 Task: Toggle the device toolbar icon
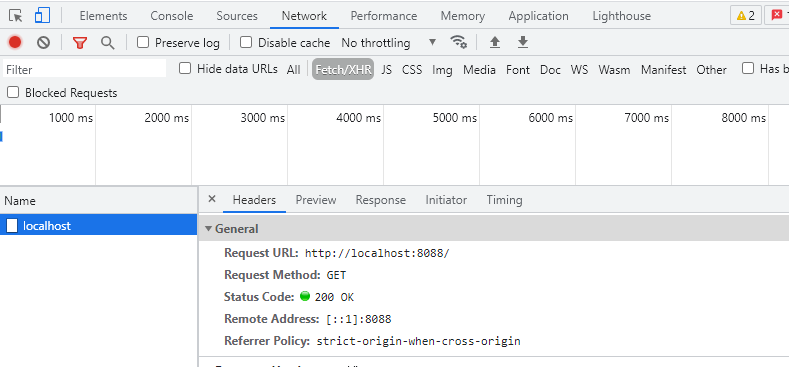(42, 16)
